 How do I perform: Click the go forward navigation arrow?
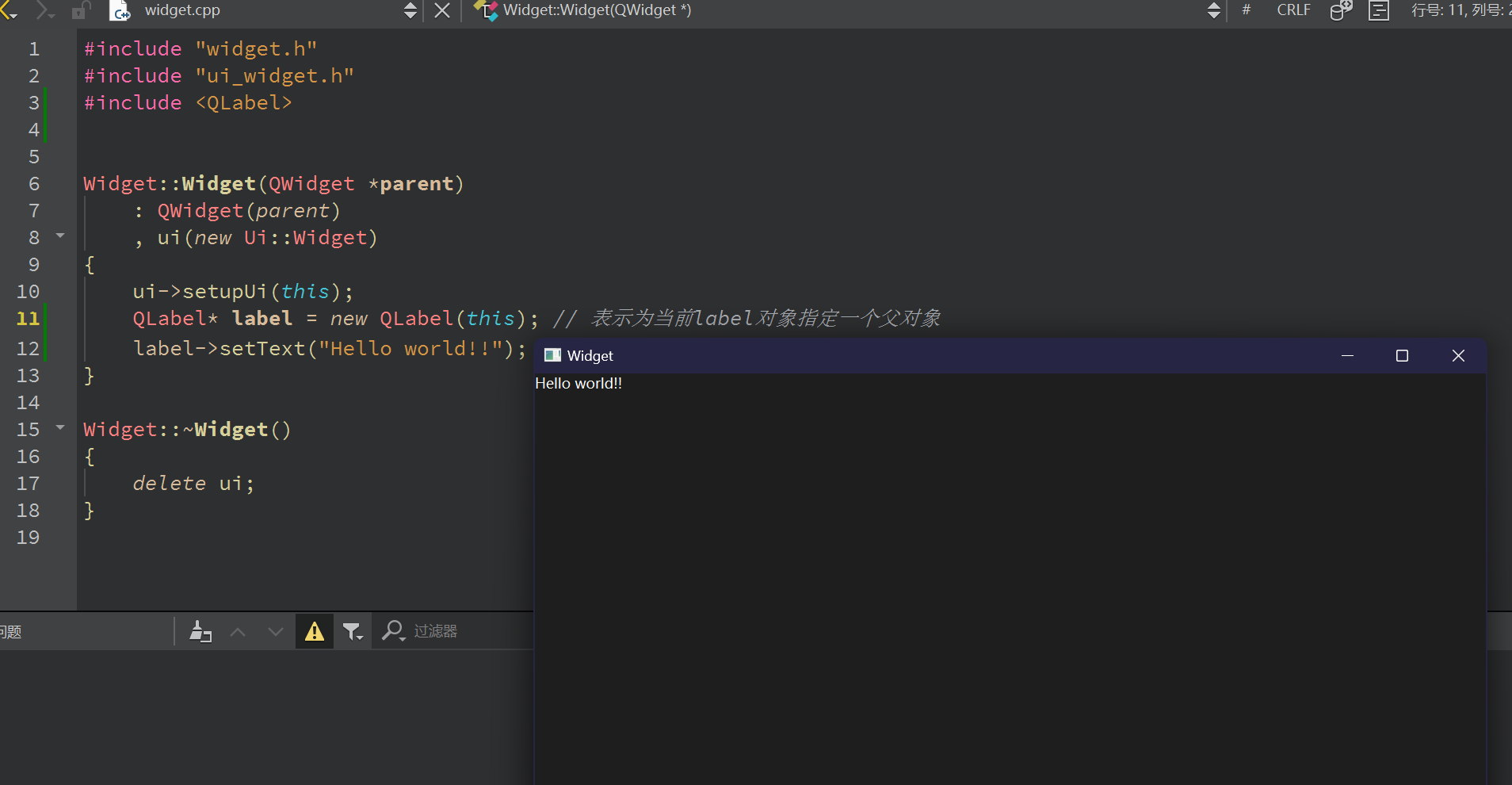(44, 10)
